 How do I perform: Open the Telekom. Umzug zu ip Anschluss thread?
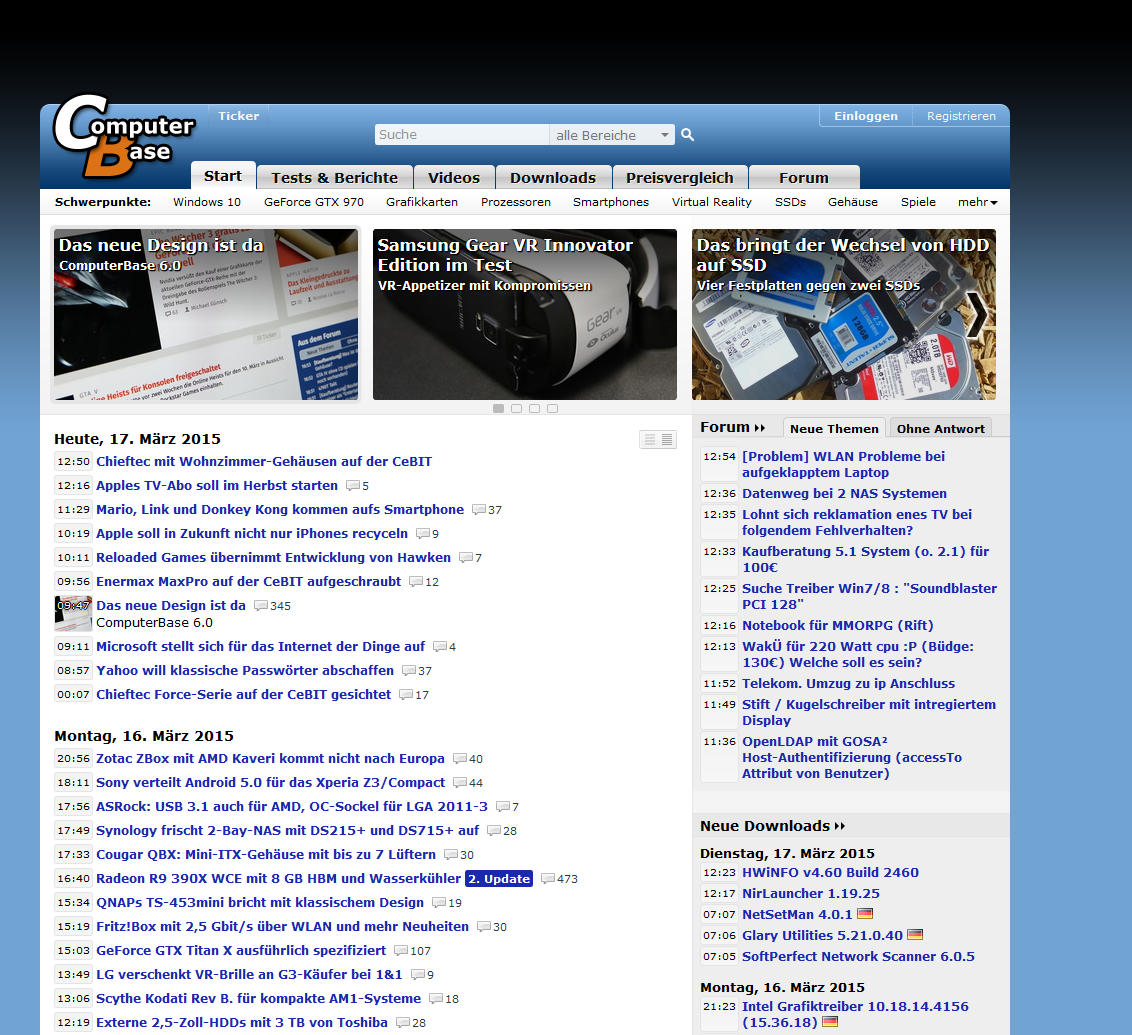[848, 683]
